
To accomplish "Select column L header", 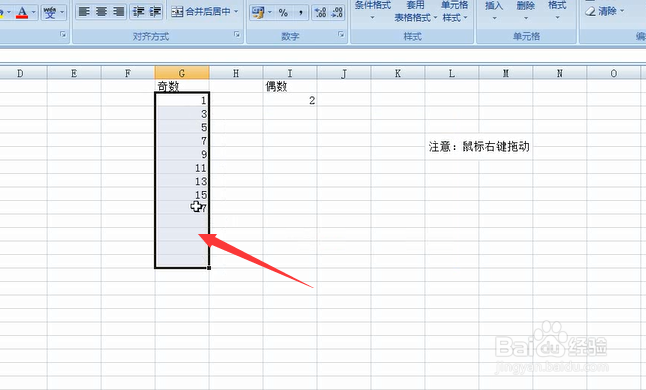I will click(452, 73).
